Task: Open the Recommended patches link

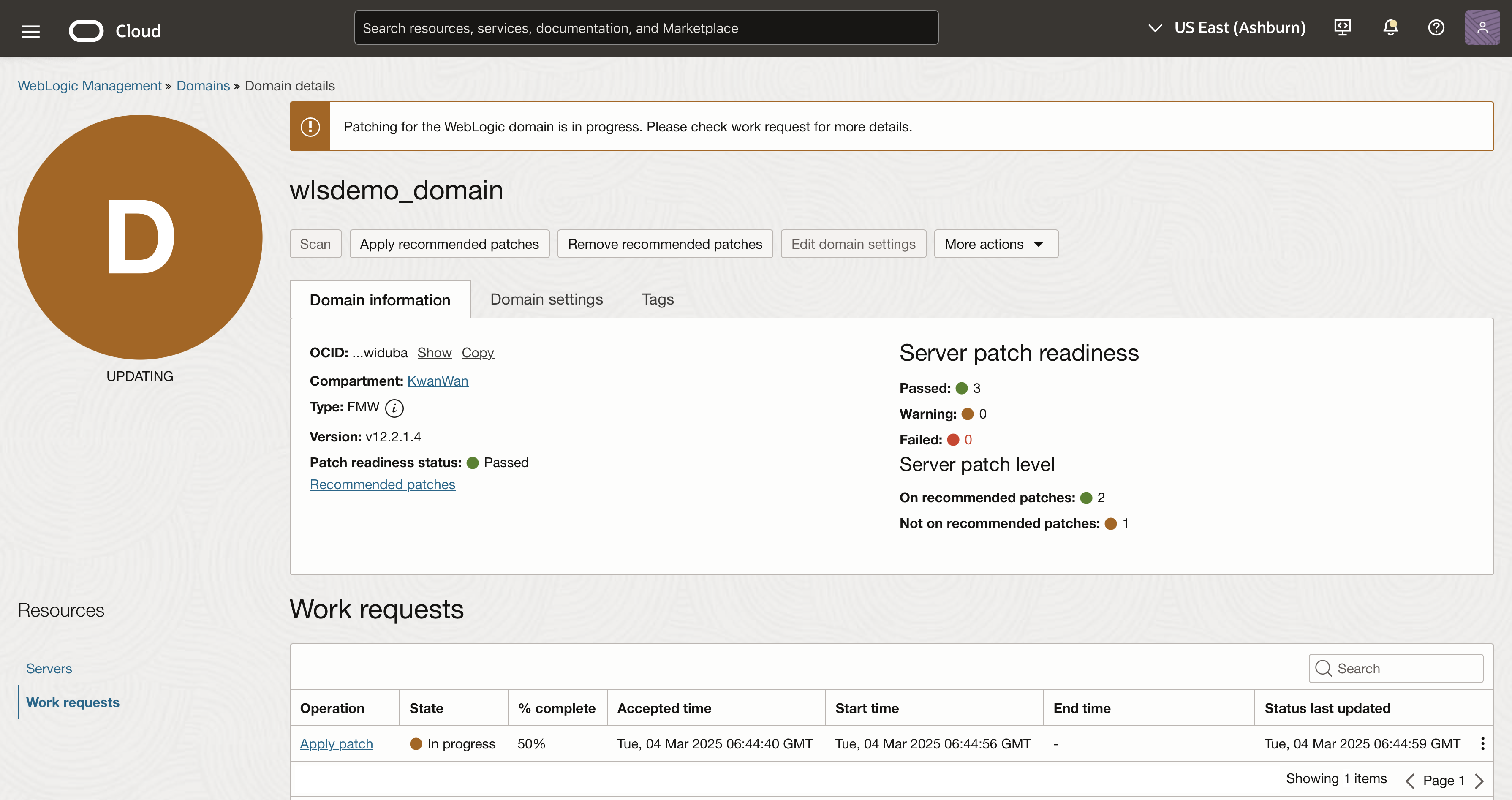Action: (x=382, y=484)
